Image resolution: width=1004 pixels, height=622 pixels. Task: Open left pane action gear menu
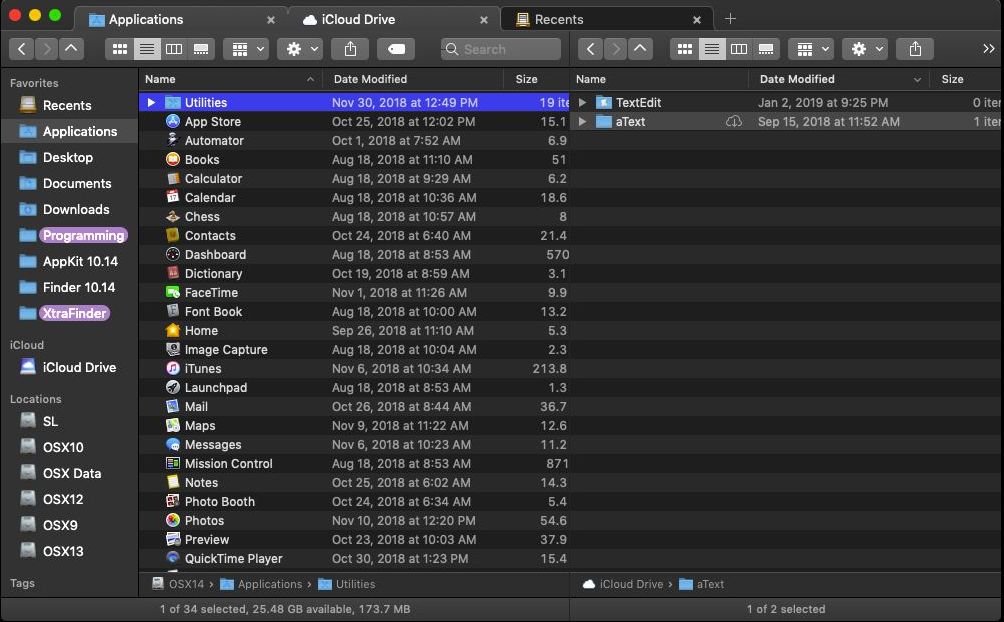(x=300, y=49)
